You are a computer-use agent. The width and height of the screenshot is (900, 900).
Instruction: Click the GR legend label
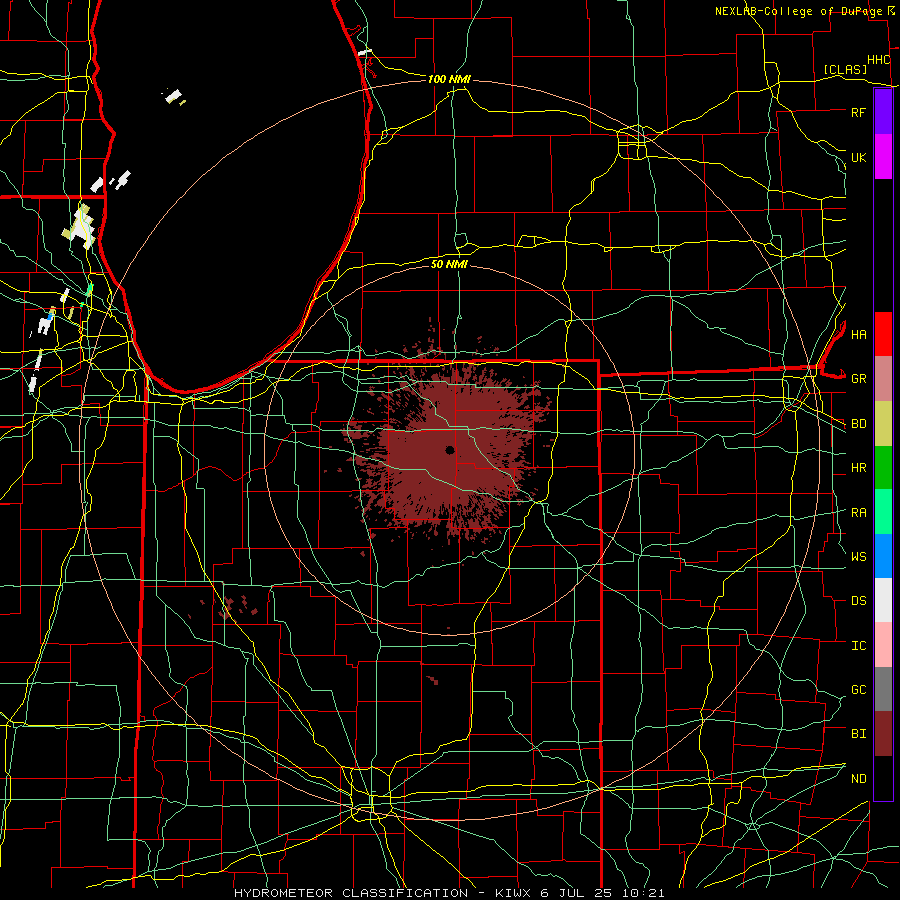click(858, 379)
